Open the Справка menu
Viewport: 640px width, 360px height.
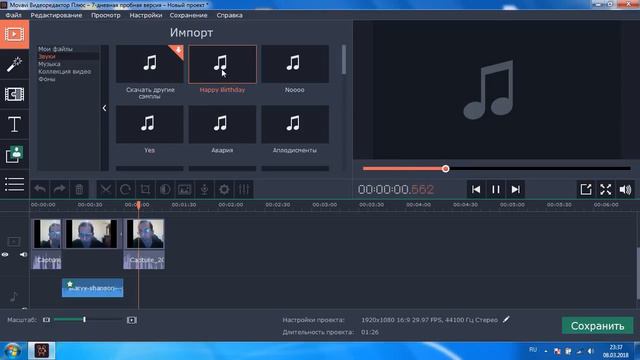tap(229, 15)
